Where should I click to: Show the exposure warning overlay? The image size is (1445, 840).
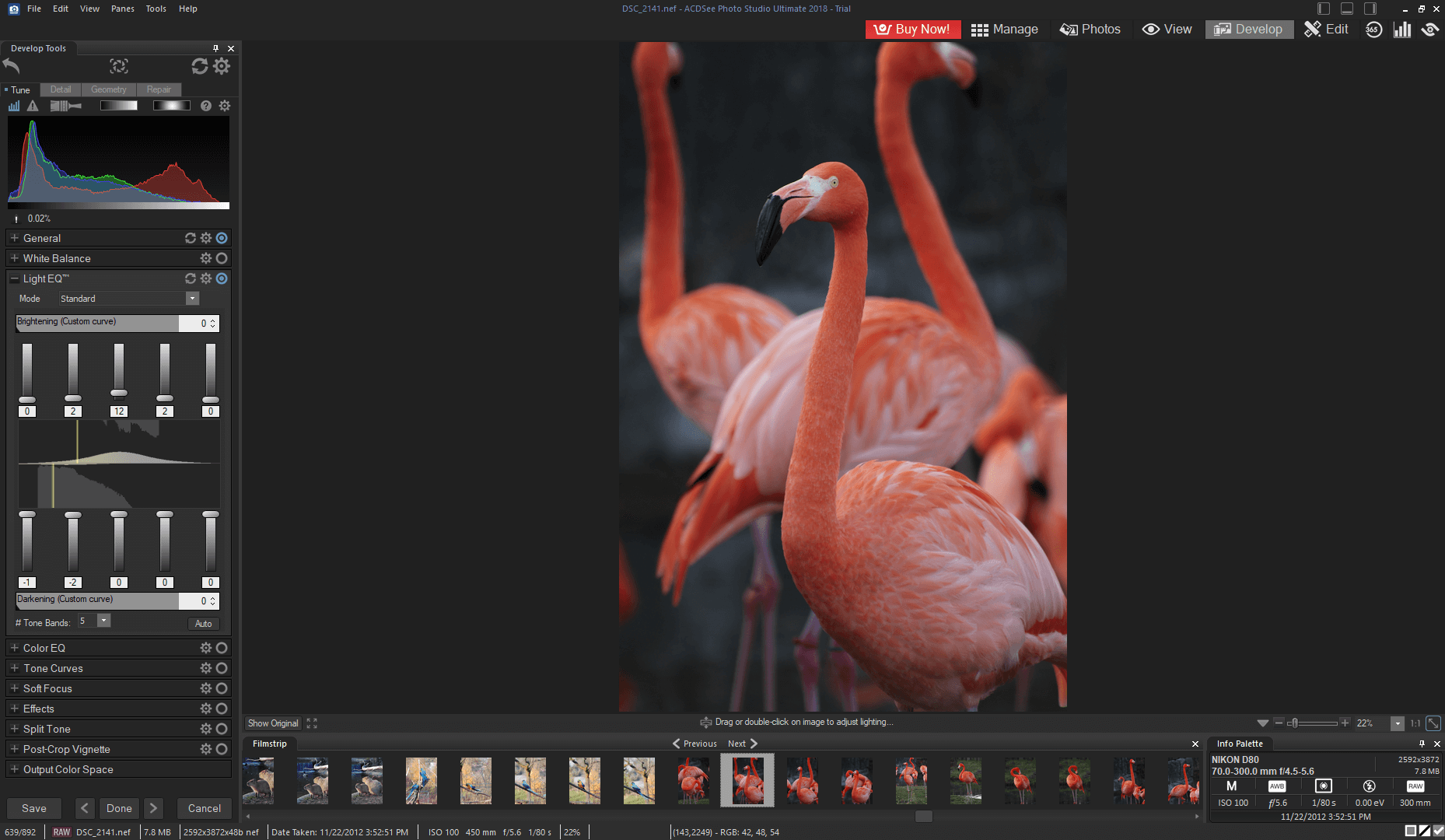pos(32,106)
